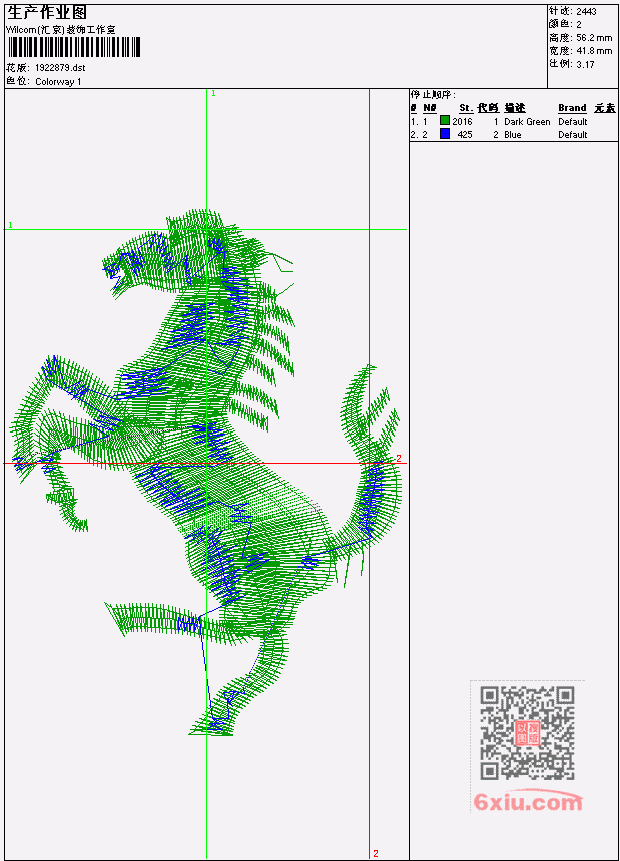This screenshot has height=861, width=620.
Task: Click the '生产作业图' title
Action: pos(47,13)
